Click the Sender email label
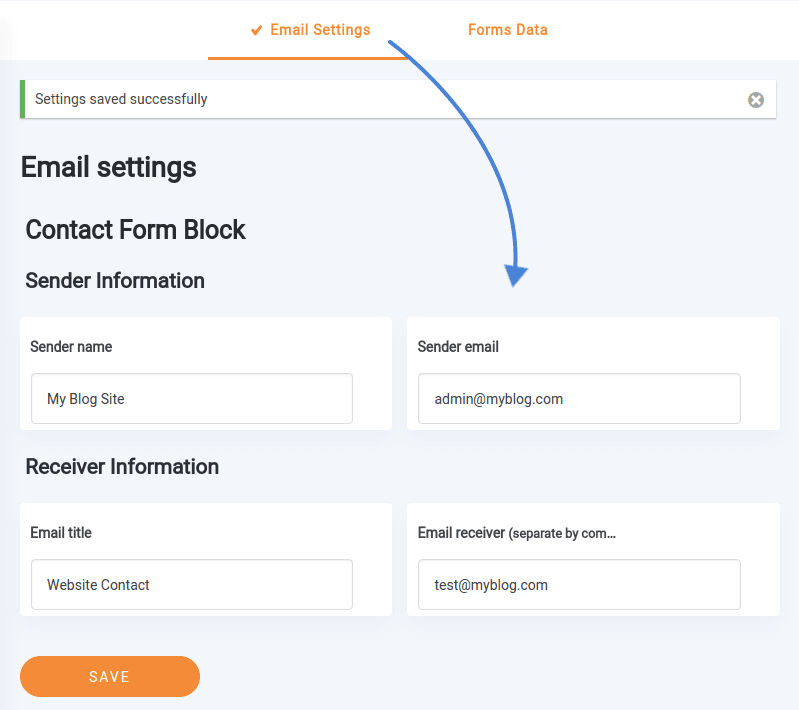The image size is (799, 710). [458, 347]
